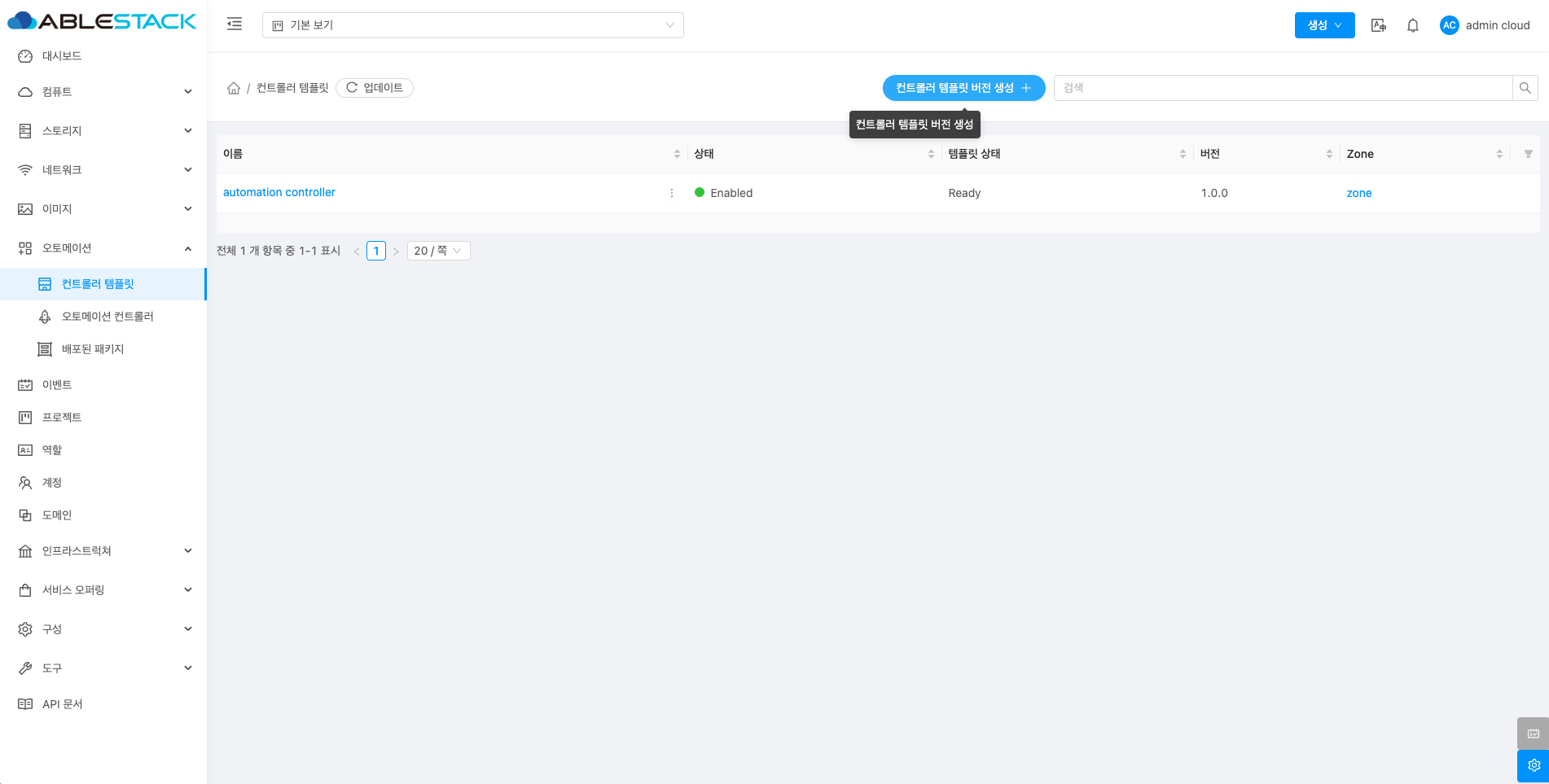Click the home breadcrumb icon

pos(234,88)
